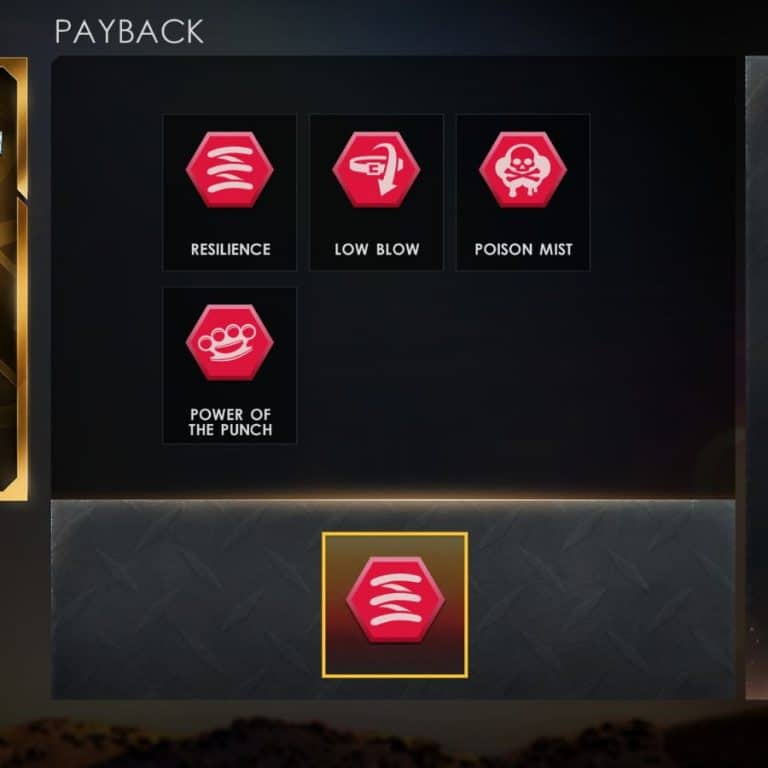Select the Poison Mist skull icon
Screen dimensions: 768x768
[x=523, y=169]
